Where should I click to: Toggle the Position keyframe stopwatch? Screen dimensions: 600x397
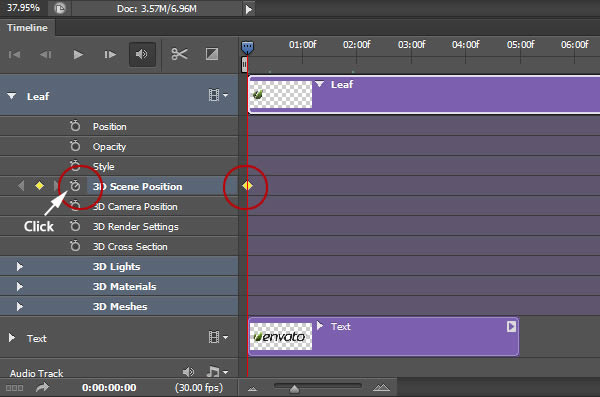75,126
